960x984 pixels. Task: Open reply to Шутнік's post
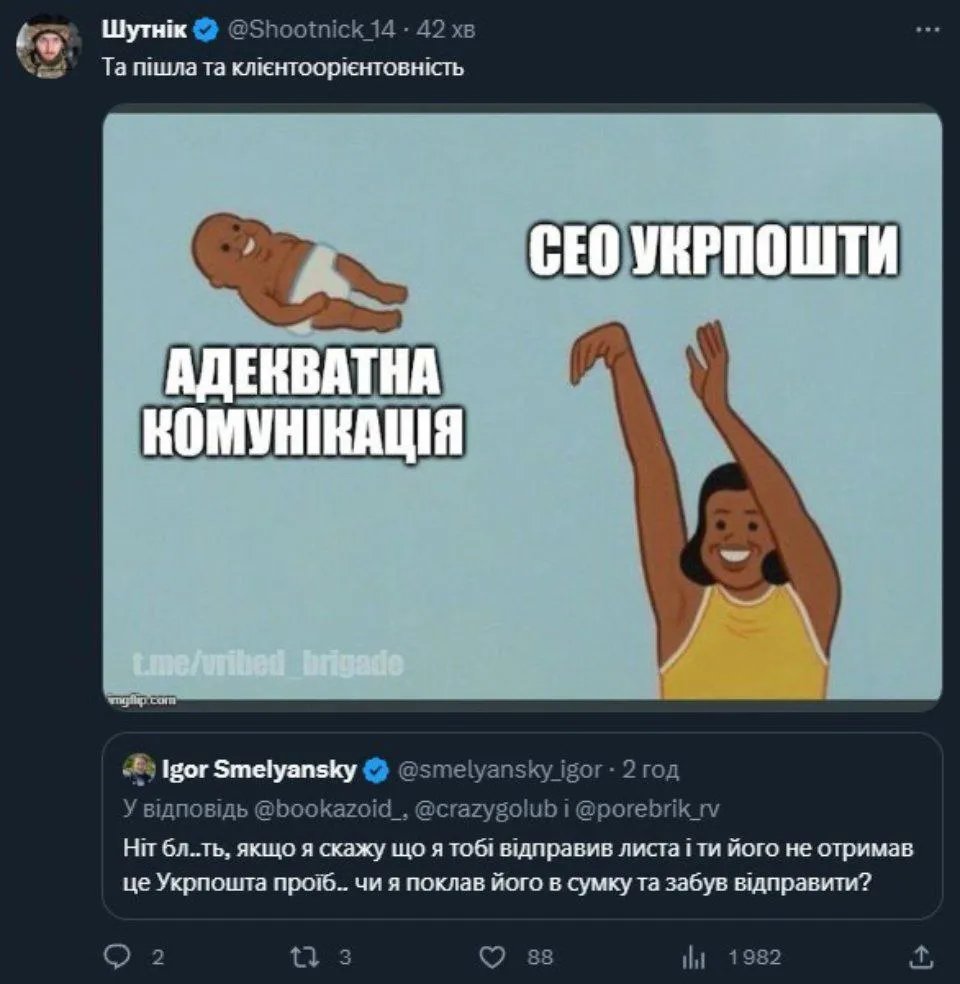(118, 957)
